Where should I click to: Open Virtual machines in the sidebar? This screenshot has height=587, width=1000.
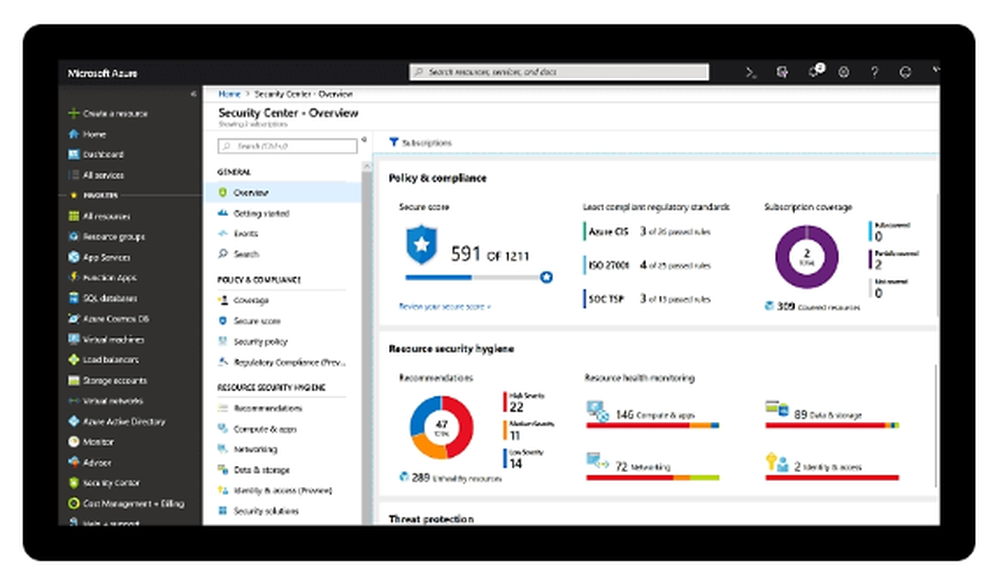[107, 339]
